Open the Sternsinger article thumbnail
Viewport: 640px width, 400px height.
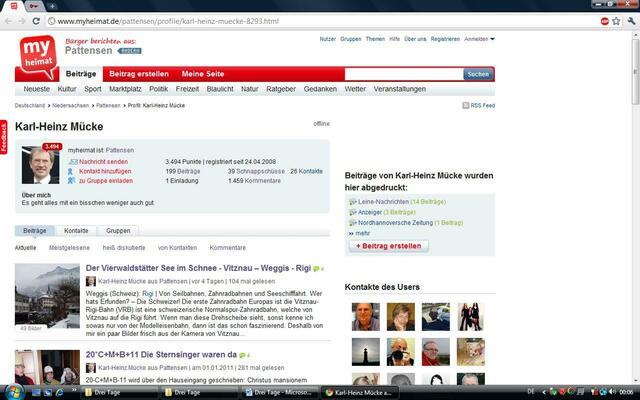point(47,367)
